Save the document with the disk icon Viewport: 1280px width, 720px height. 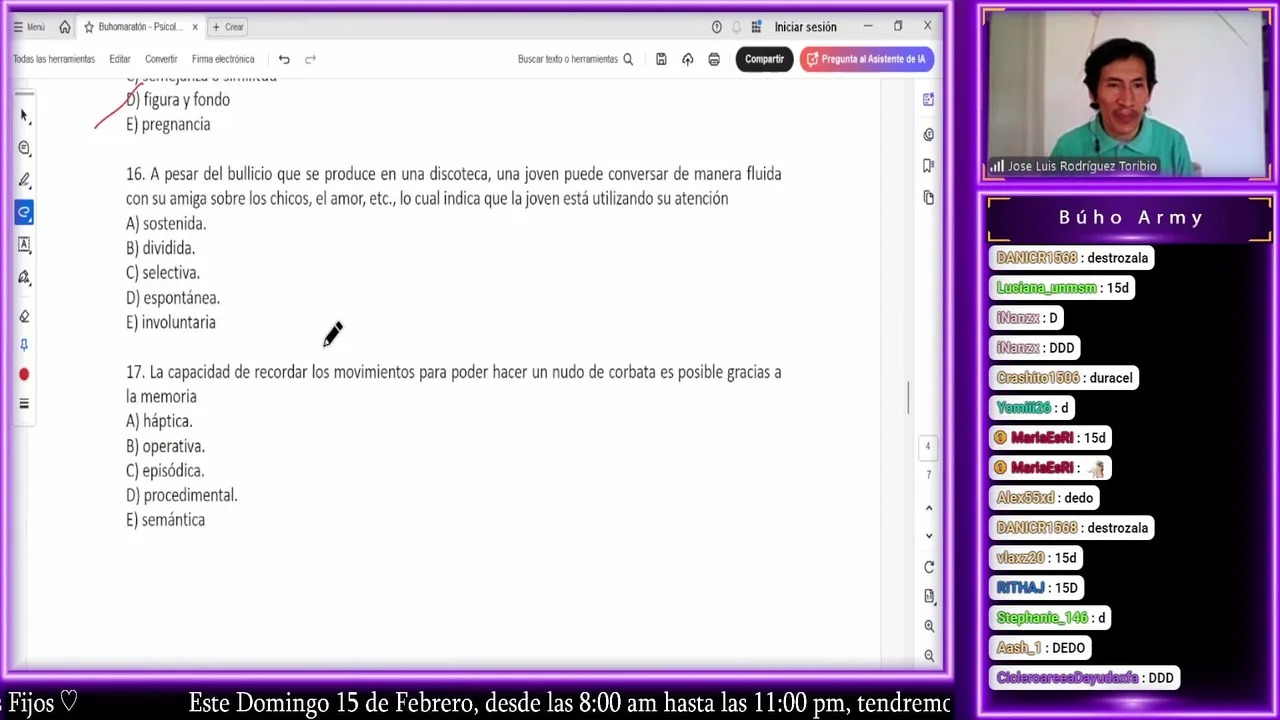[x=661, y=59]
